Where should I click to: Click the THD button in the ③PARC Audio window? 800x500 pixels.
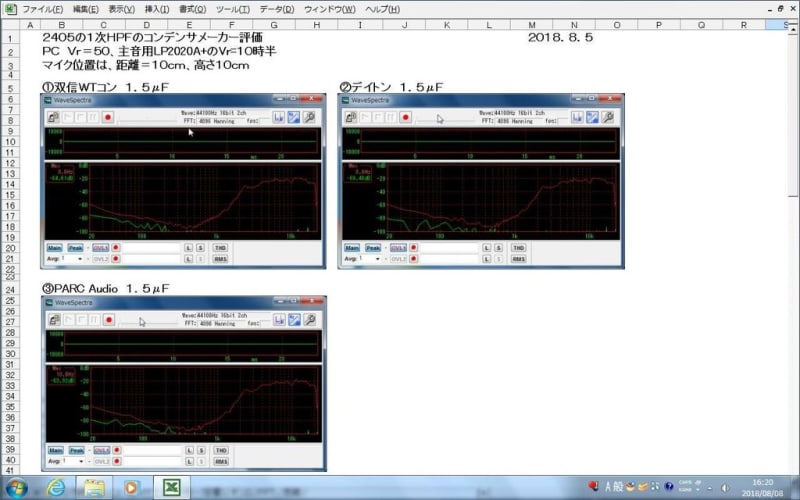tap(221, 451)
